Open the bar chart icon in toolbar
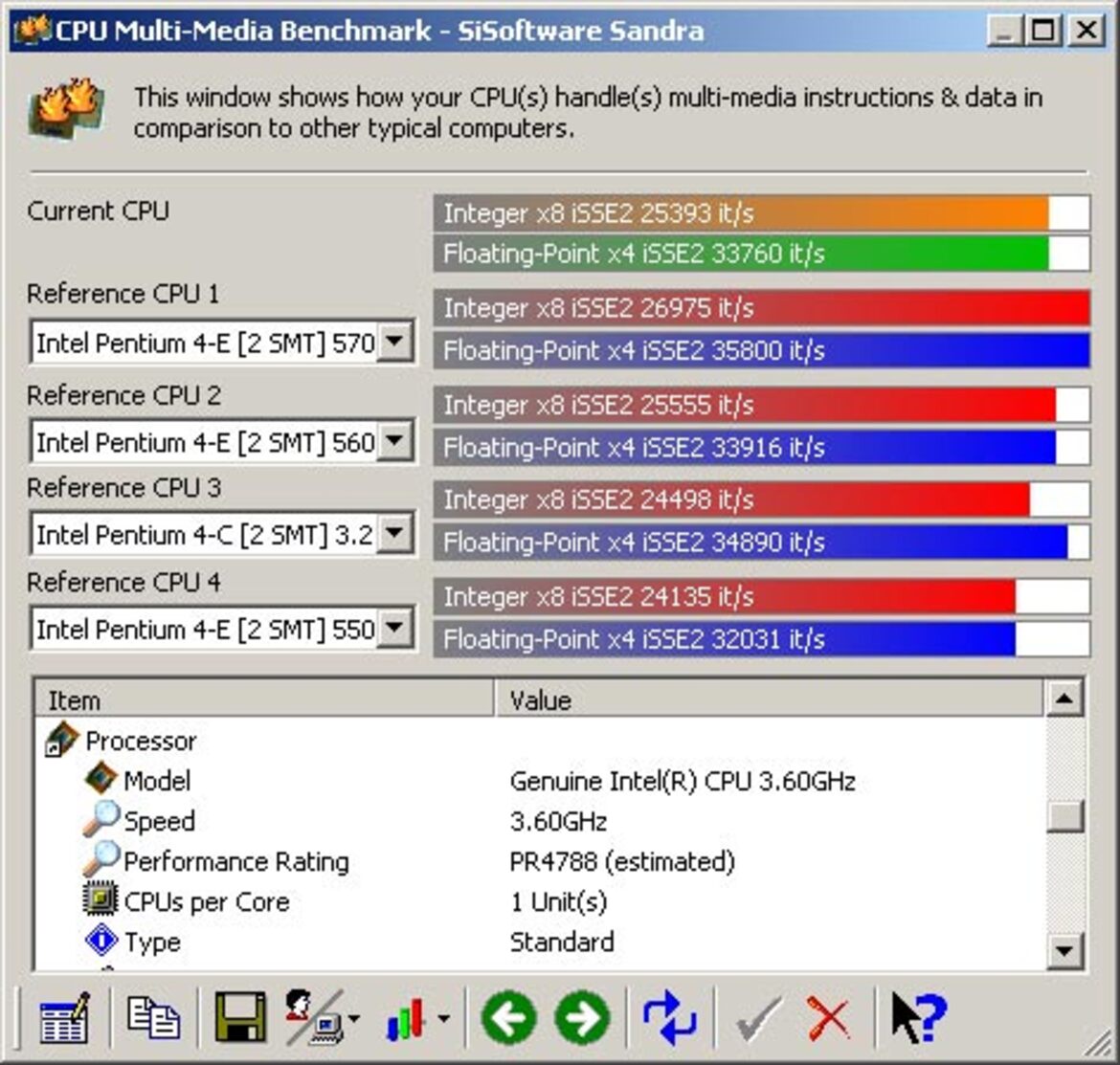 [406, 1019]
